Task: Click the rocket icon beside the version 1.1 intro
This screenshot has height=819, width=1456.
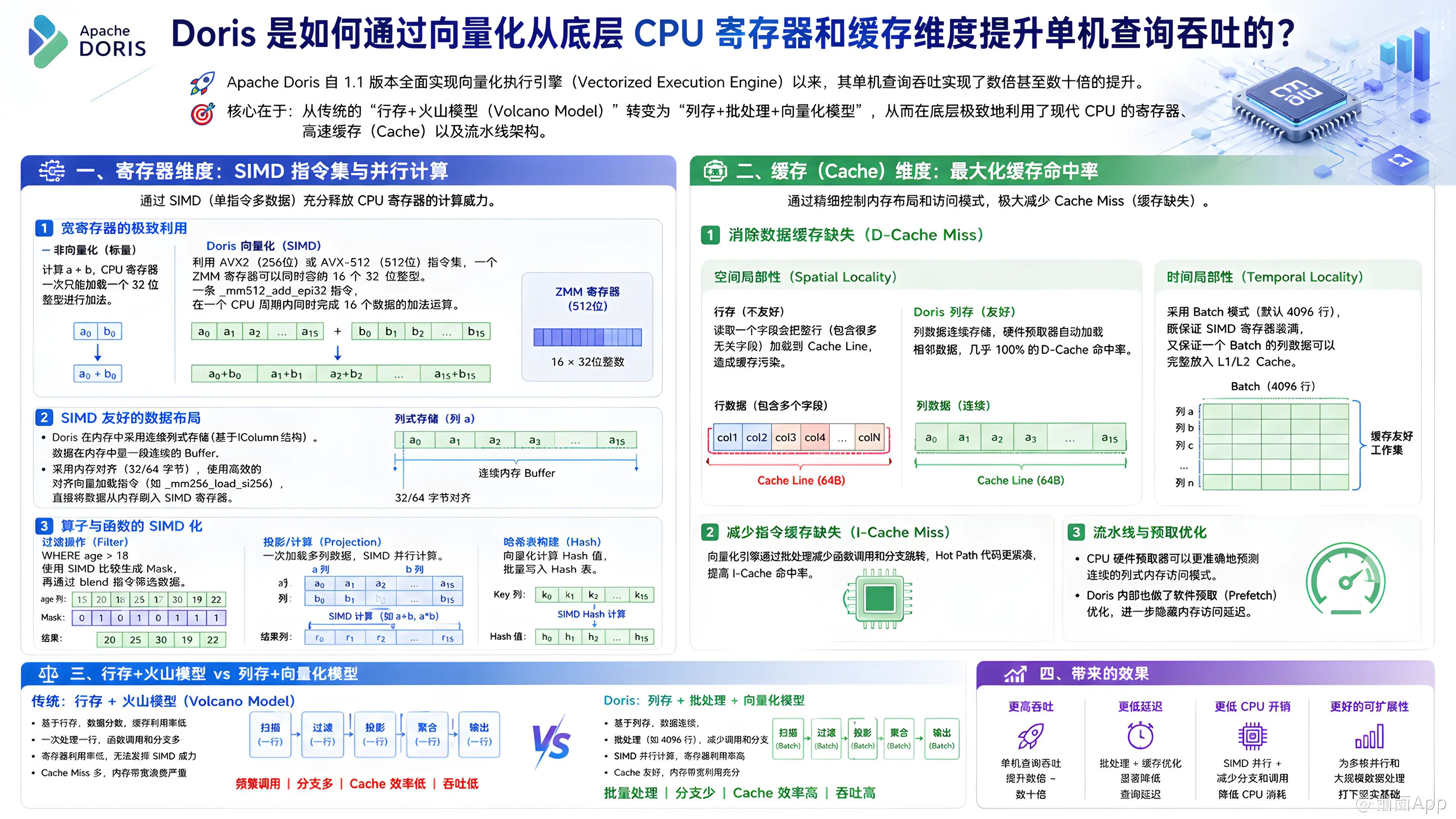Action: tap(202, 83)
